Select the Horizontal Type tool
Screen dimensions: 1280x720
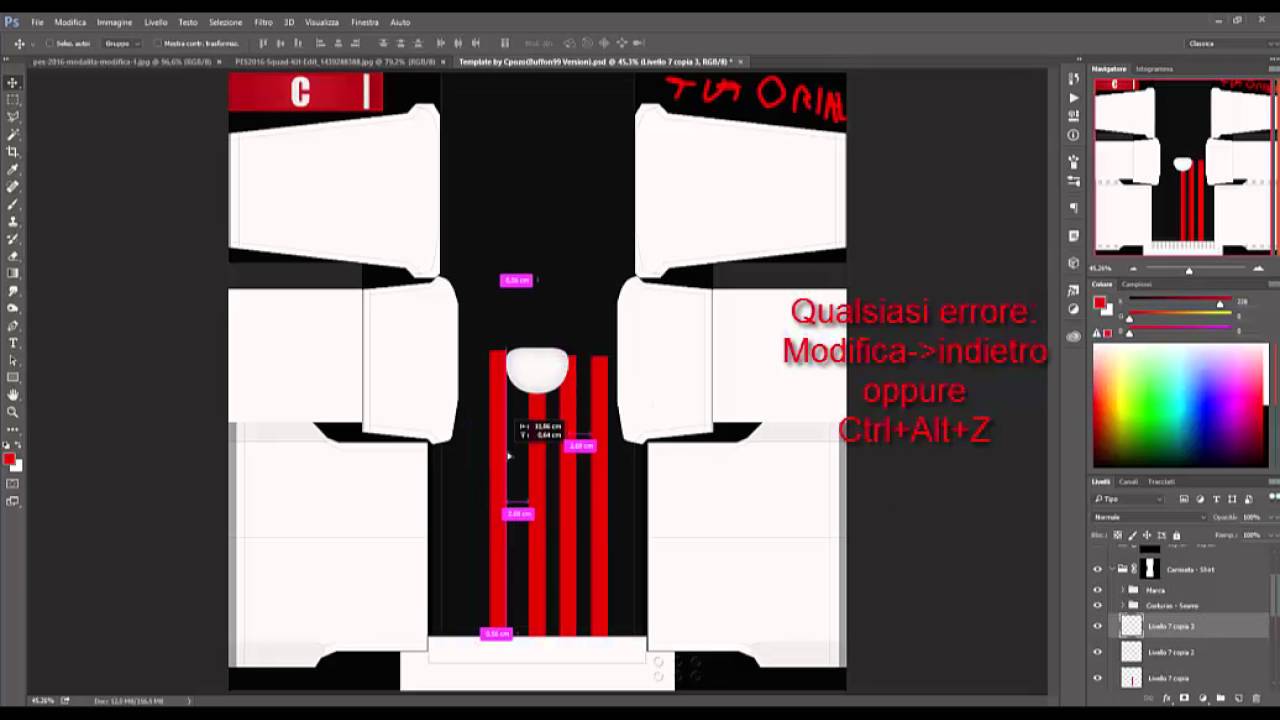coord(13,343)
